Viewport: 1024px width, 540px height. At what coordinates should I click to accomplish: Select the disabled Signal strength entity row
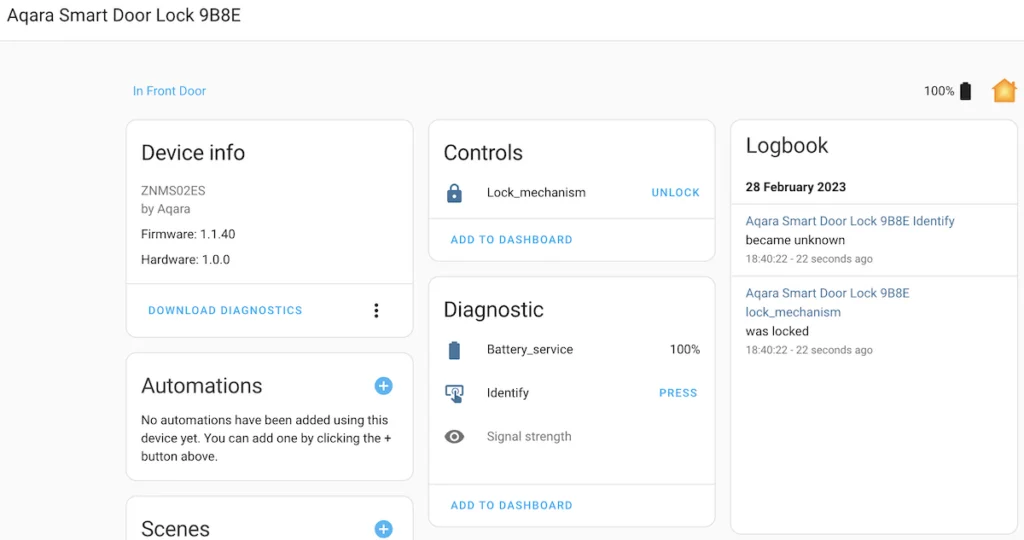coord(571,437)
